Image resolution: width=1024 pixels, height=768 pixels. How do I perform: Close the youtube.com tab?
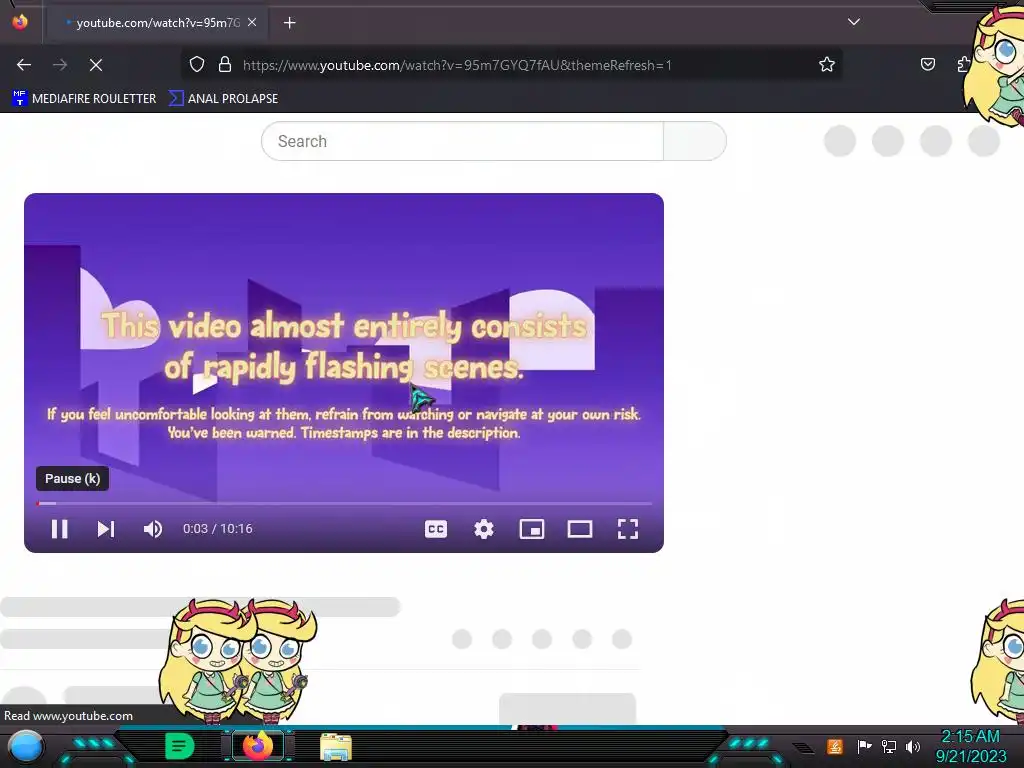point(252,22)
